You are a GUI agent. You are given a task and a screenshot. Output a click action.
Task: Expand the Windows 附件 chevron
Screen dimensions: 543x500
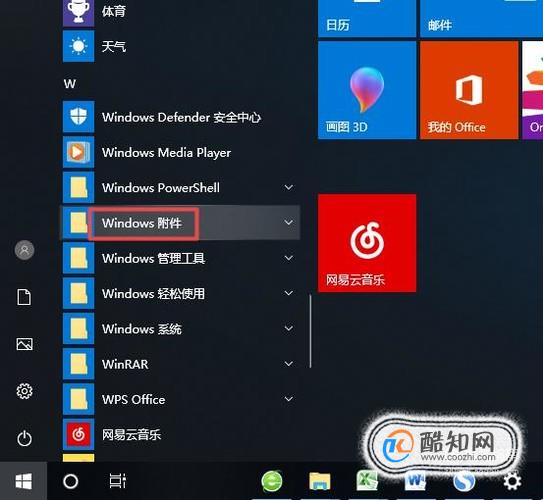click(288, 222)
